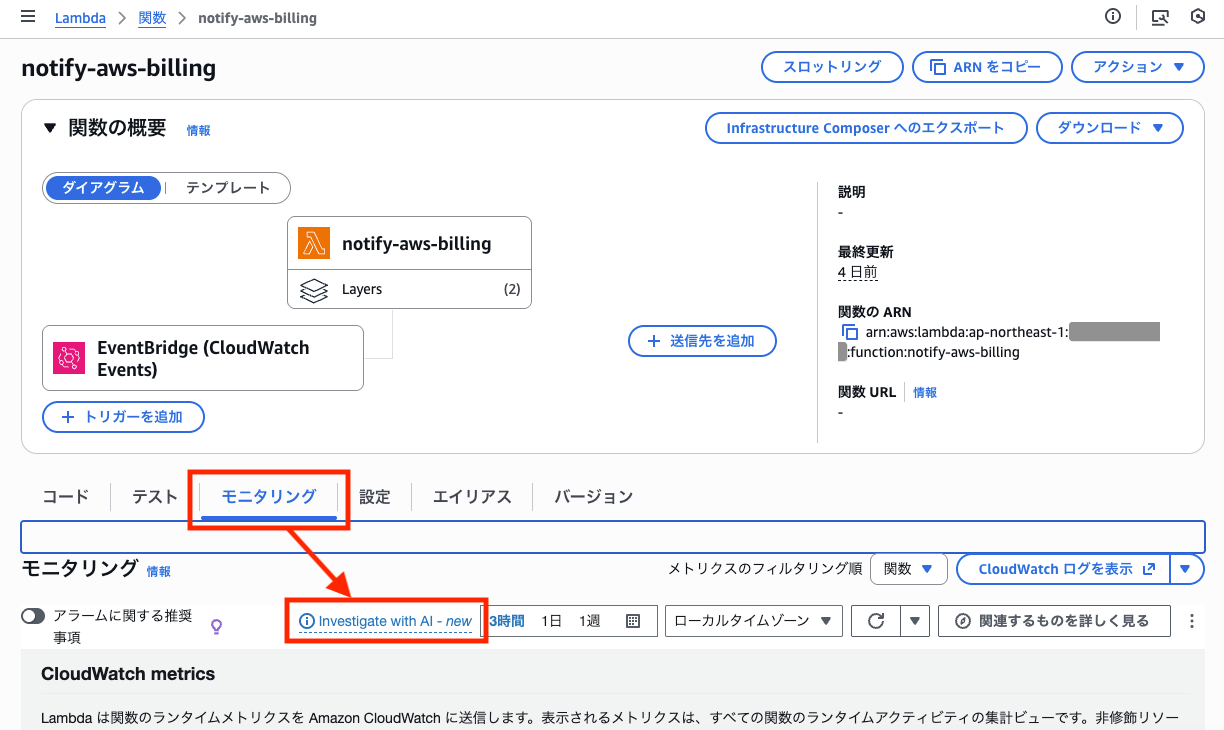The width and height of the screenshot is (1224, 730).
Task: Click the トリガーを追加 button
Action: pyautogui.click(x=123, y=417)
